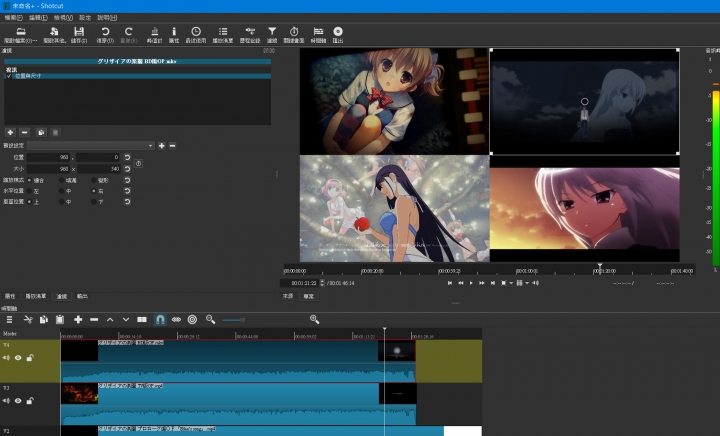
Task: Lift clip with timeline up-arrow icon
Action: point(110,319)
